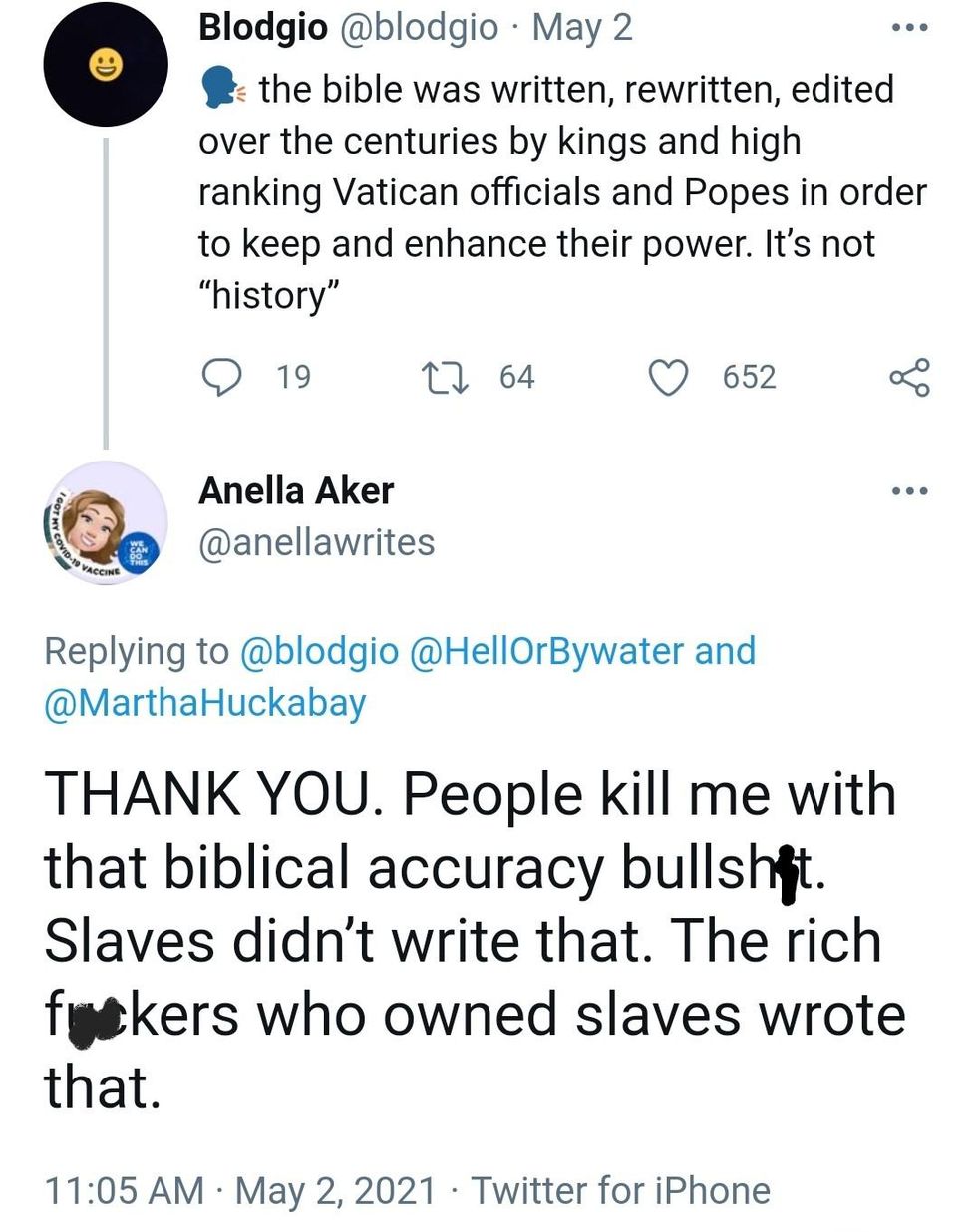977x1232 pixels.
Task: Open more options on Blodgio's tweet
Action: click(909, 27)
